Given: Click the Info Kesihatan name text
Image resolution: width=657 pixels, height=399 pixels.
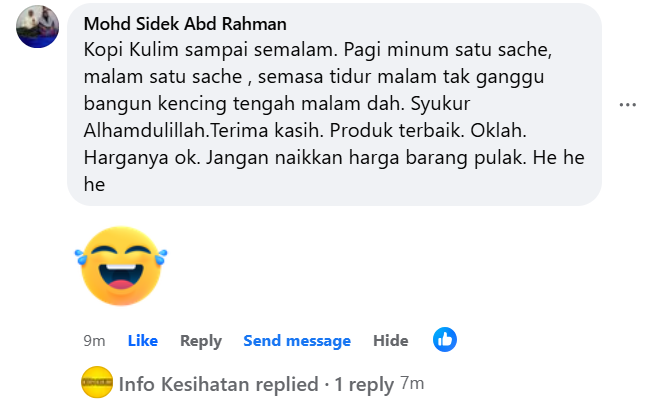Looking at the screenshot, I should (x=184, y=384).
